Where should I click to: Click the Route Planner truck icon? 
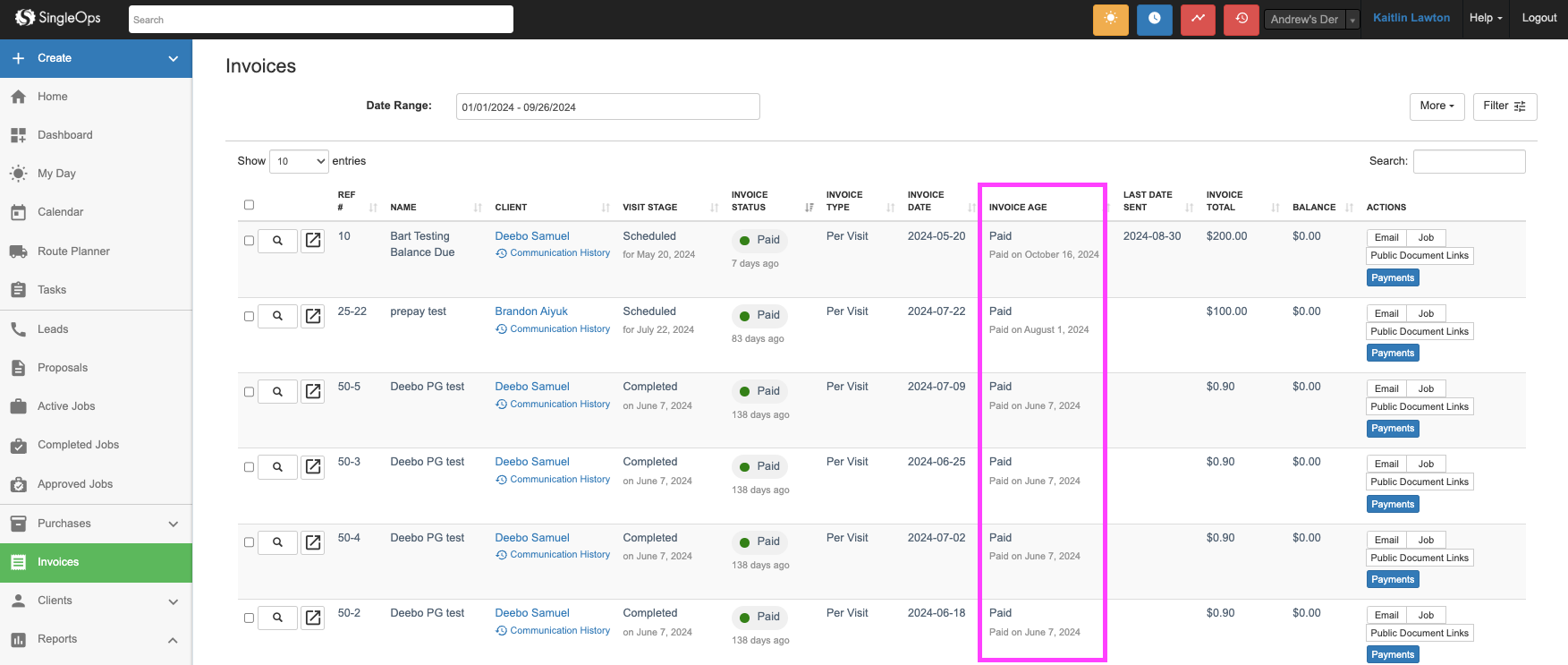18,252
